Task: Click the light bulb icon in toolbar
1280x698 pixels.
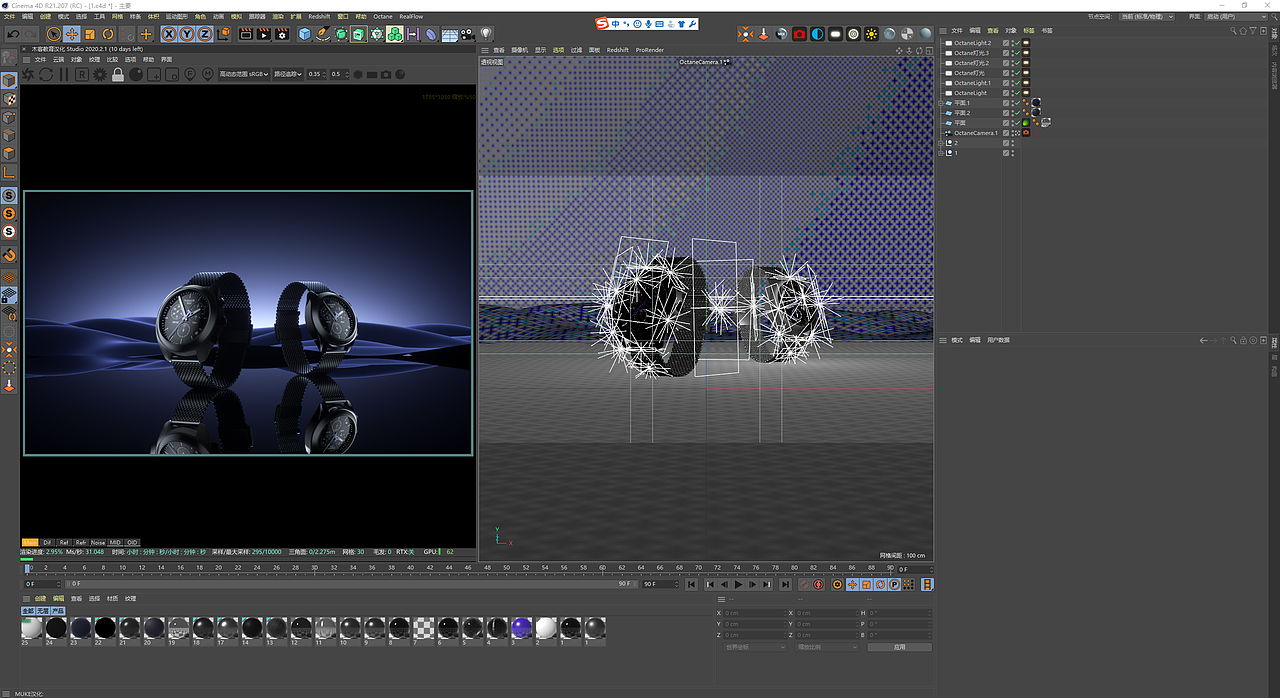Action: click(x=486, y=34)
